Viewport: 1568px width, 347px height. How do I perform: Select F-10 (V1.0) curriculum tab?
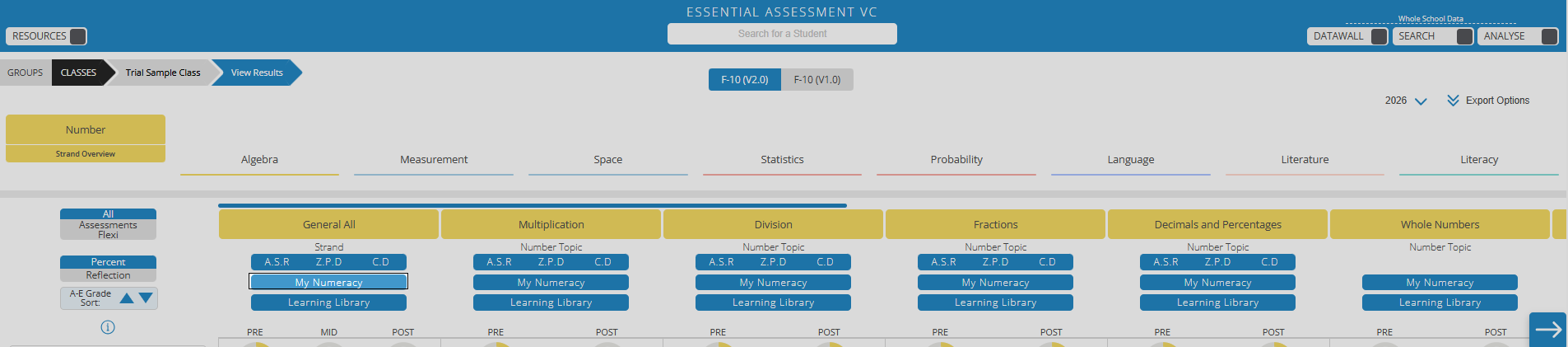(x=817, y=80)
